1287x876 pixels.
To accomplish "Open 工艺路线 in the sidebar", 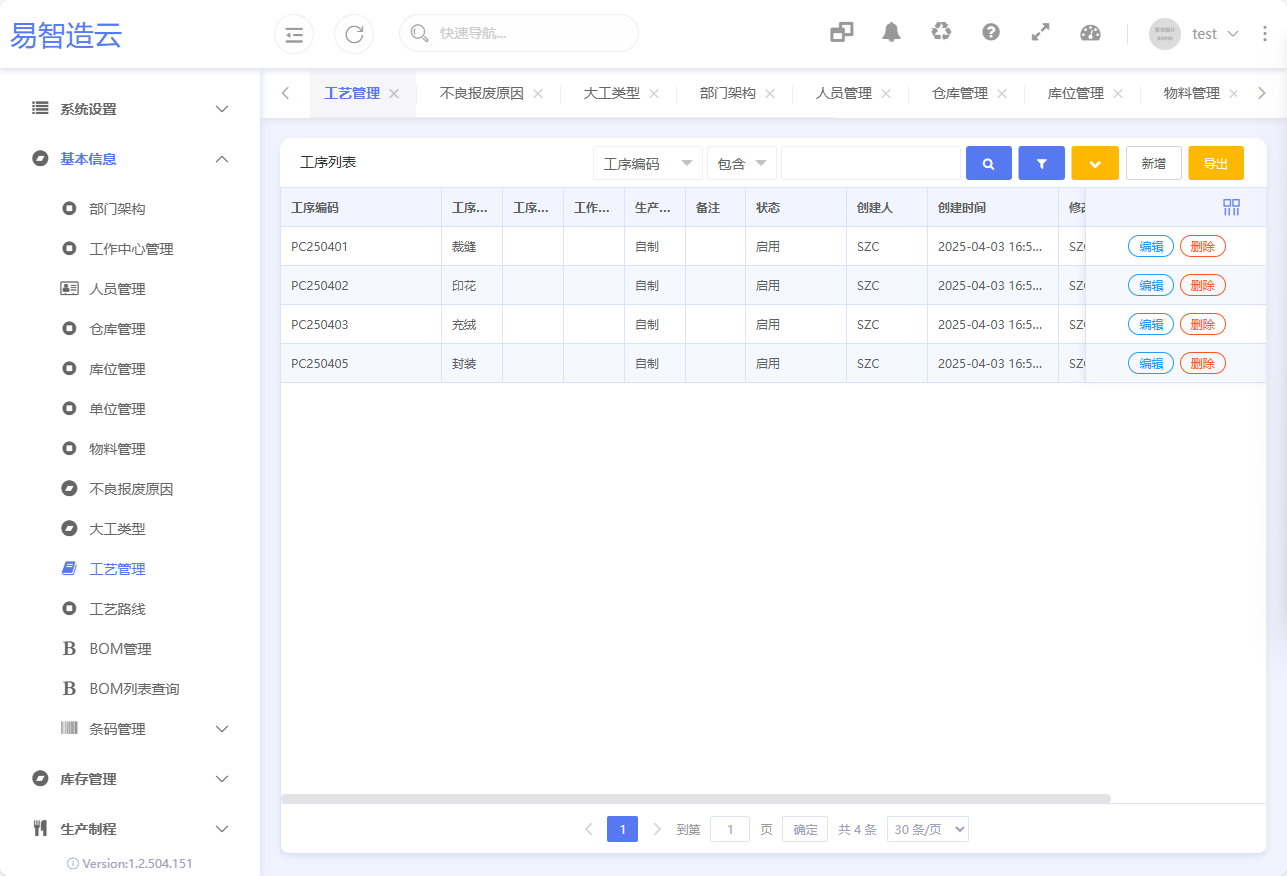I will point(117,609).
